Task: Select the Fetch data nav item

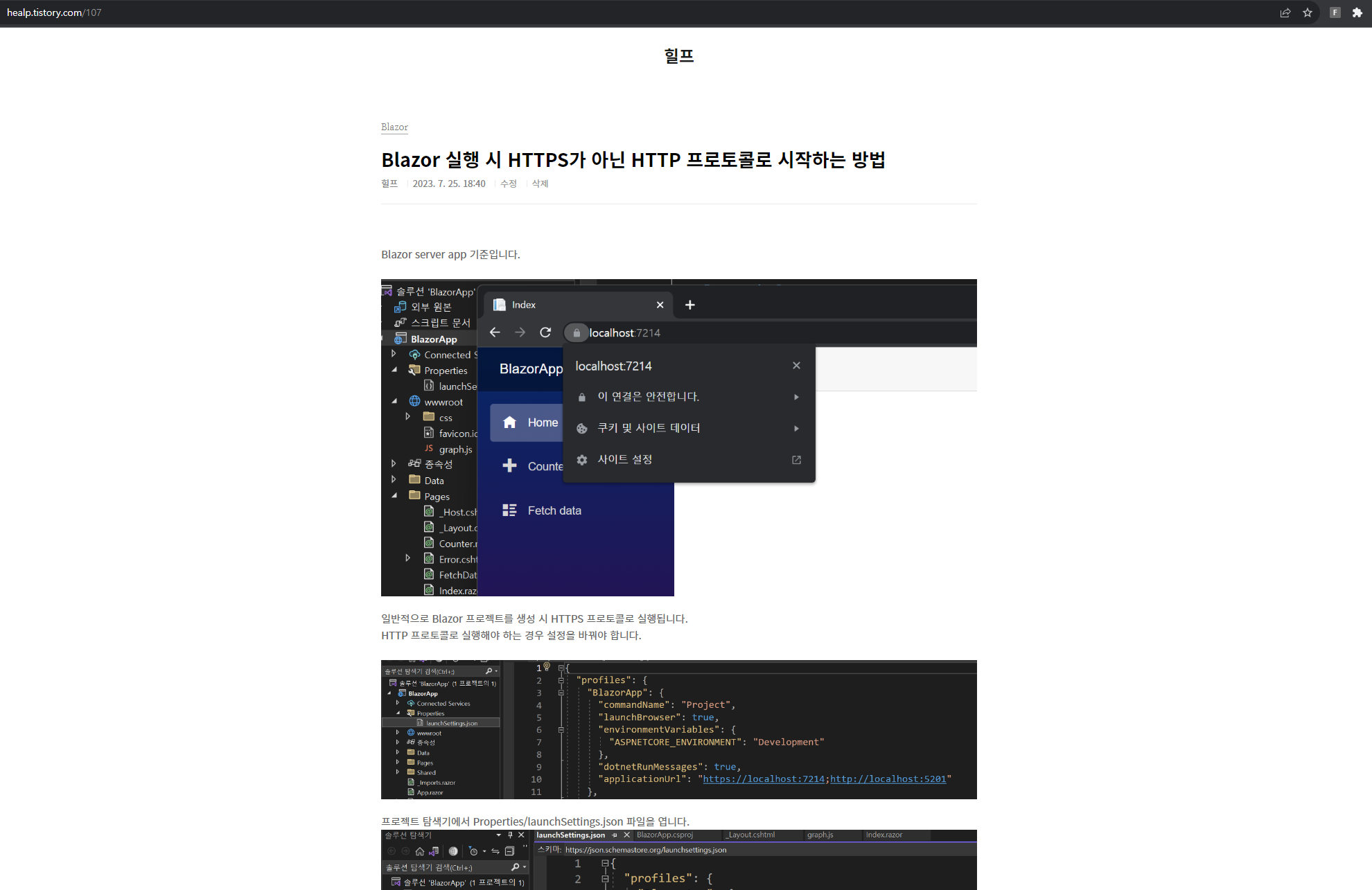Action: tap(554, 510)
